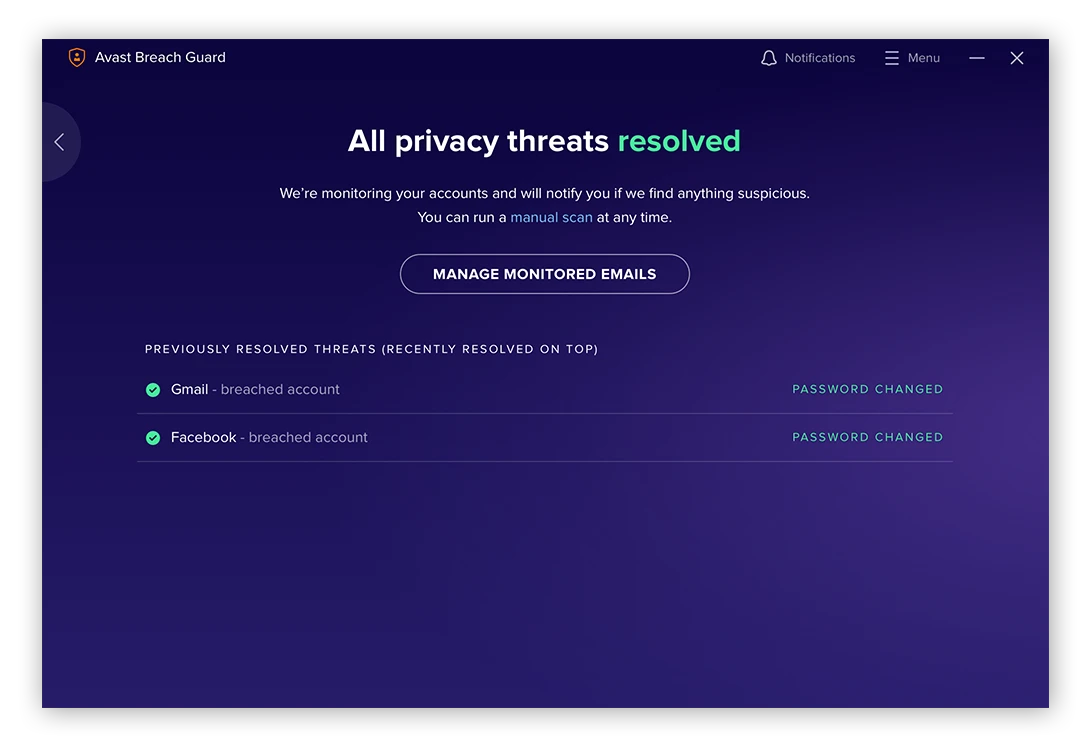The width and height of the screenshot is (1090, 747).
Task: Go back using the left arrow
Action: (x=59, y=142)
